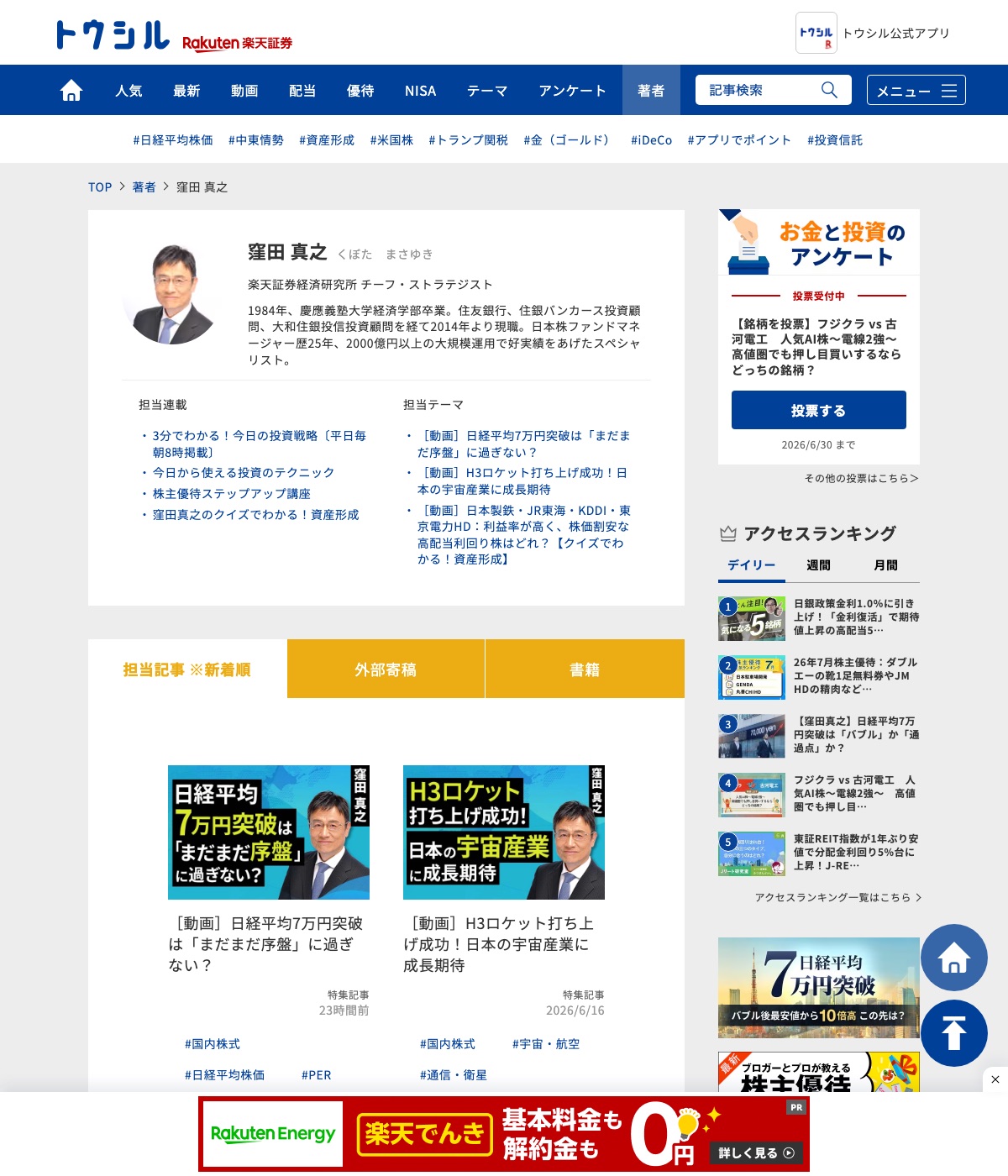Open the 配当 nav item

tap(302, 90)
